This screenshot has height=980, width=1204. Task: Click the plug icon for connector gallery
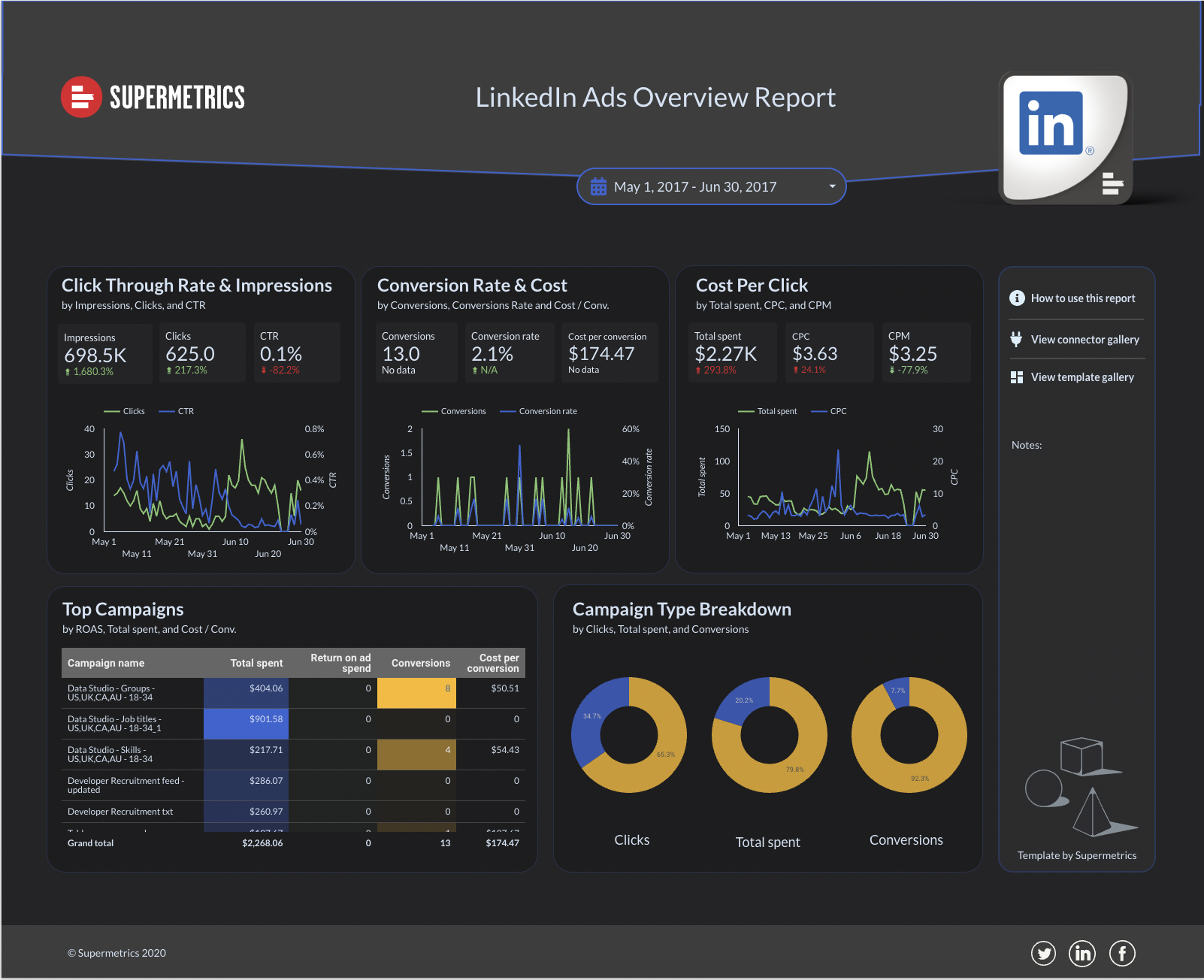click(1016, 339)
